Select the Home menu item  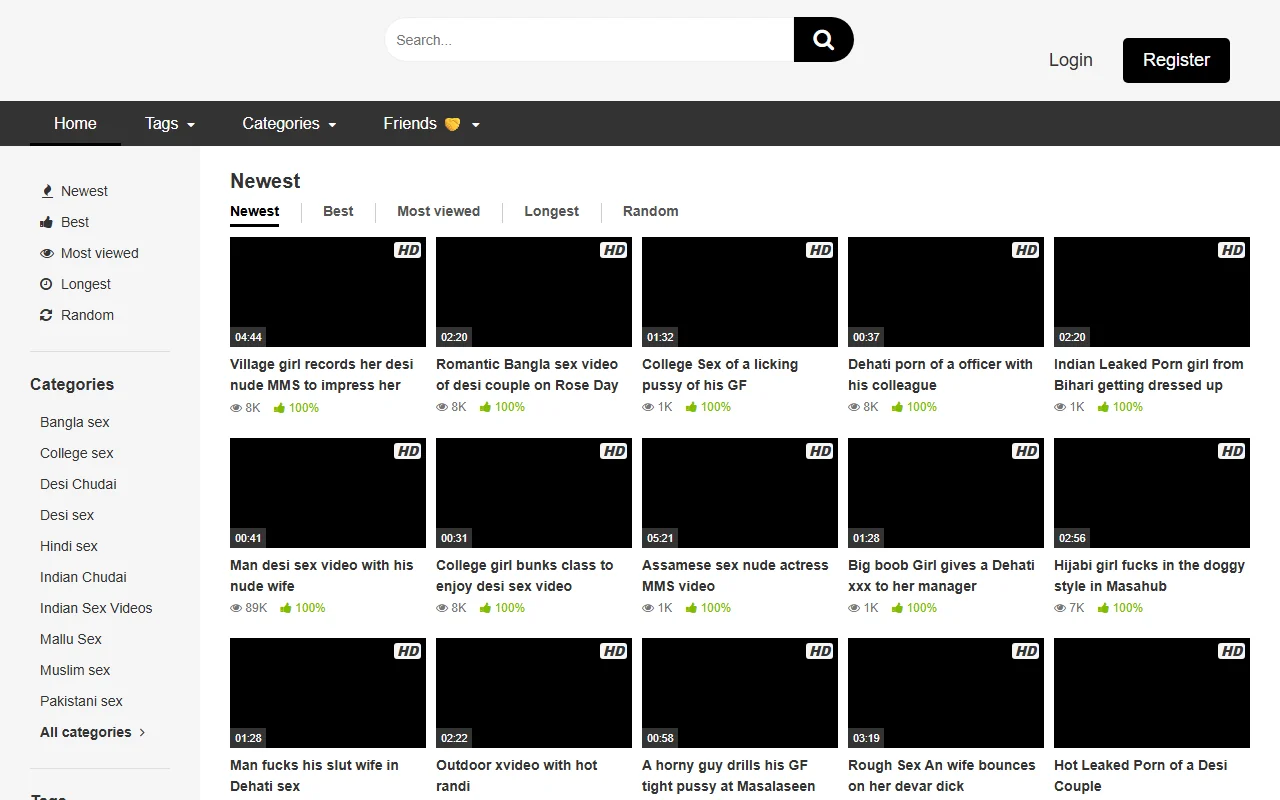(75, 123)
